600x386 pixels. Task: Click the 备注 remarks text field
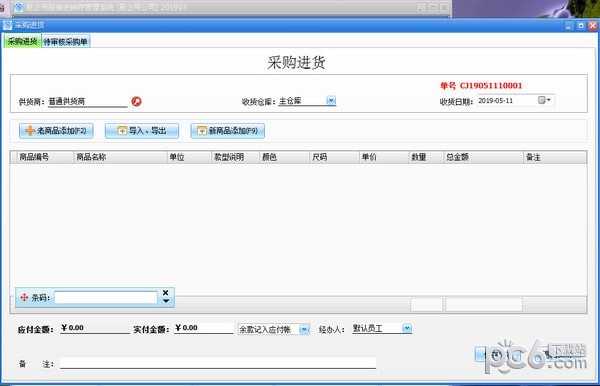[218, 363]
